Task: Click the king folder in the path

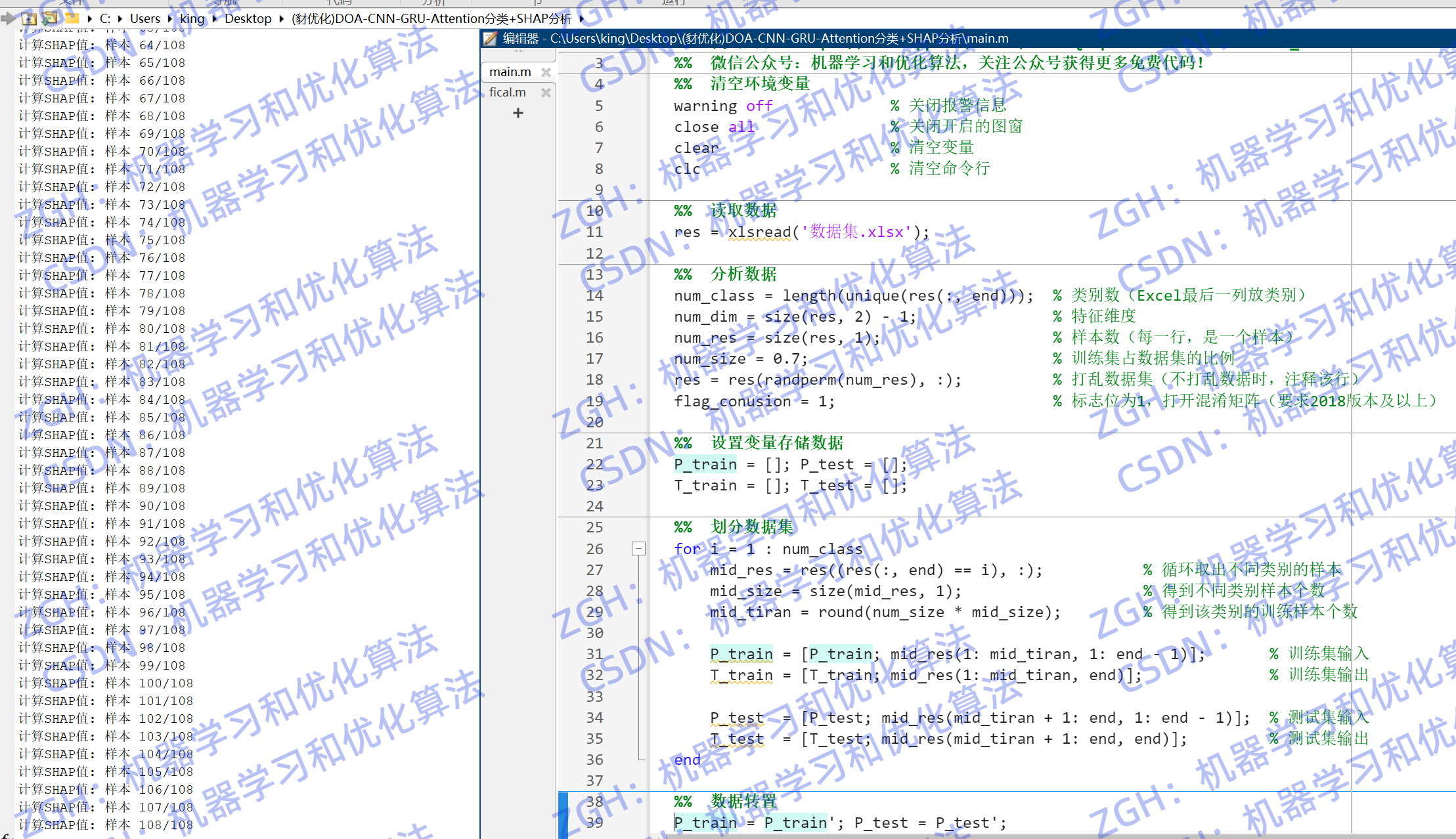Action: 192,19
